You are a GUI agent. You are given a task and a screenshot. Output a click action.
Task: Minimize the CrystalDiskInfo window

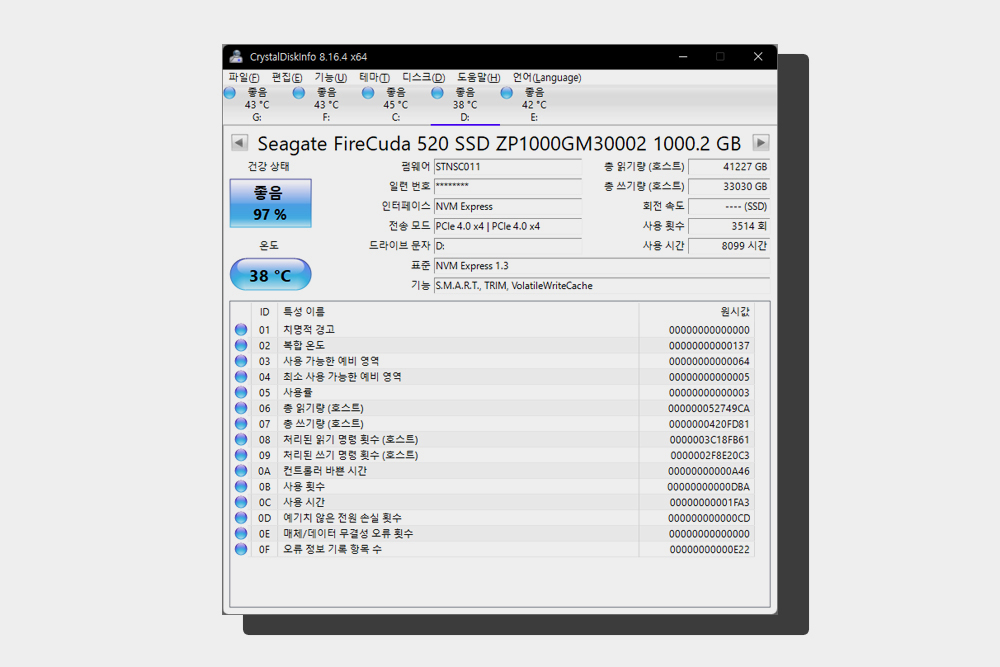click(682, 57)
